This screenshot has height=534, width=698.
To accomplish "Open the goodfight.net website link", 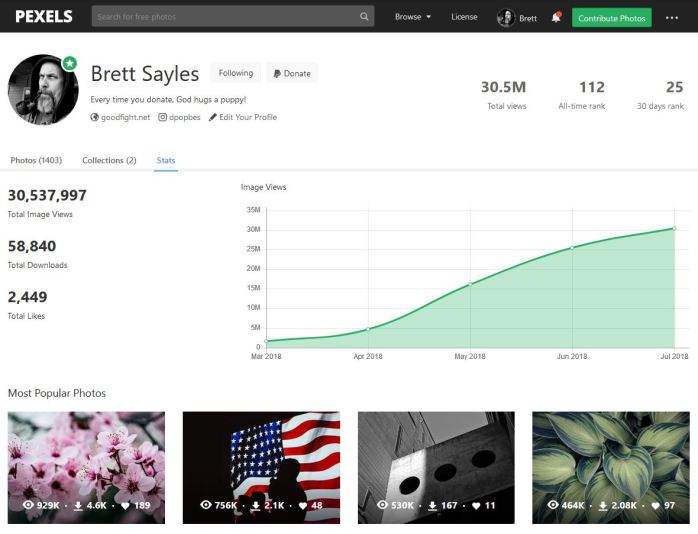I will 125,117.
